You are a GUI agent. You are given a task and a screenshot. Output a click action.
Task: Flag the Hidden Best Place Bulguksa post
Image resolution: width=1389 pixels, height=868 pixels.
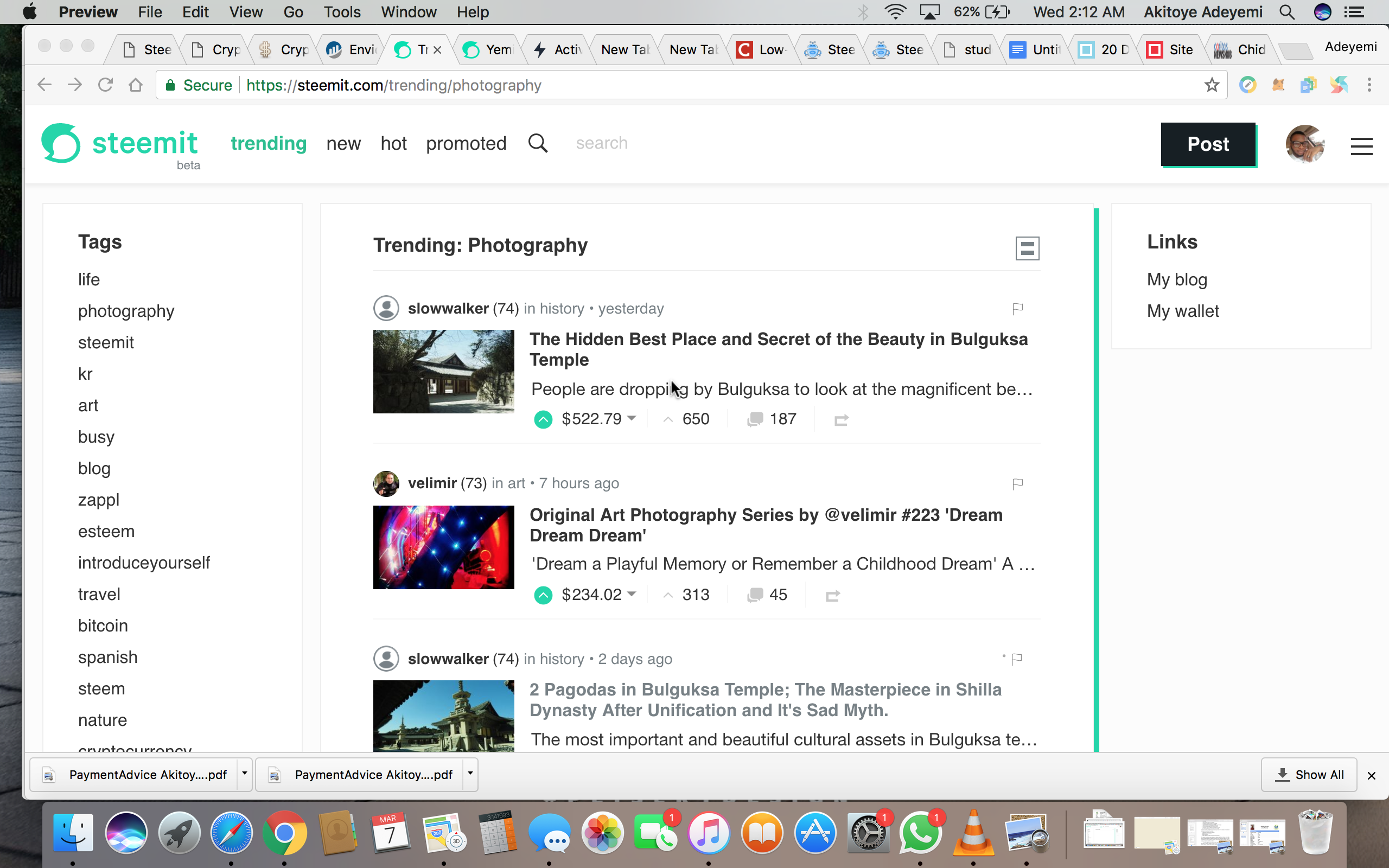coord(1018,309)
